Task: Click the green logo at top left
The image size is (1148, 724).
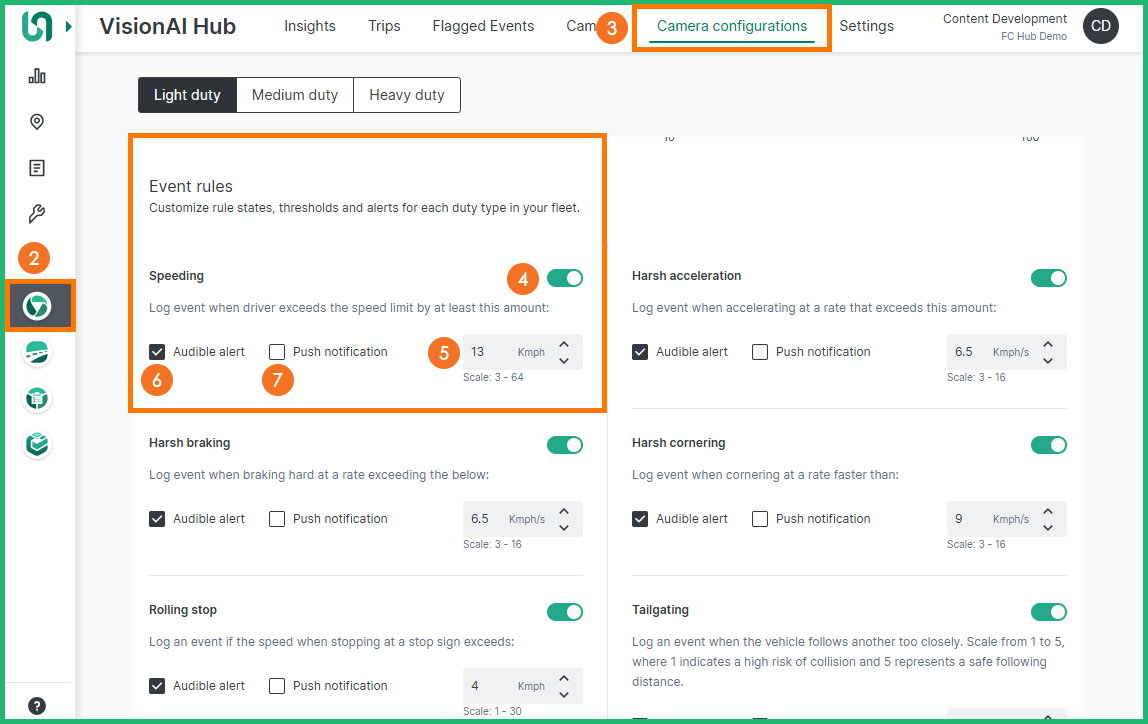Action: [37, 27]
